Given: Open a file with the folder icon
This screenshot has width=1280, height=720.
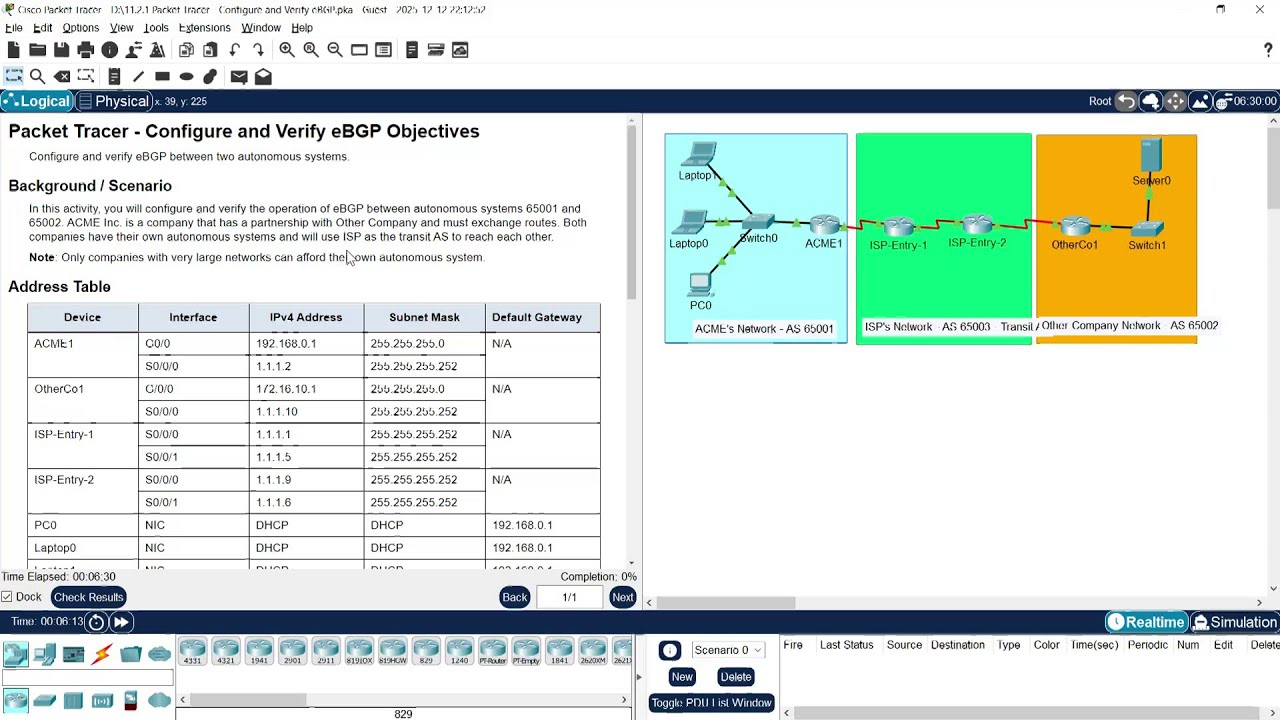Looking at the screenshot, I should [x=37, y=50].
